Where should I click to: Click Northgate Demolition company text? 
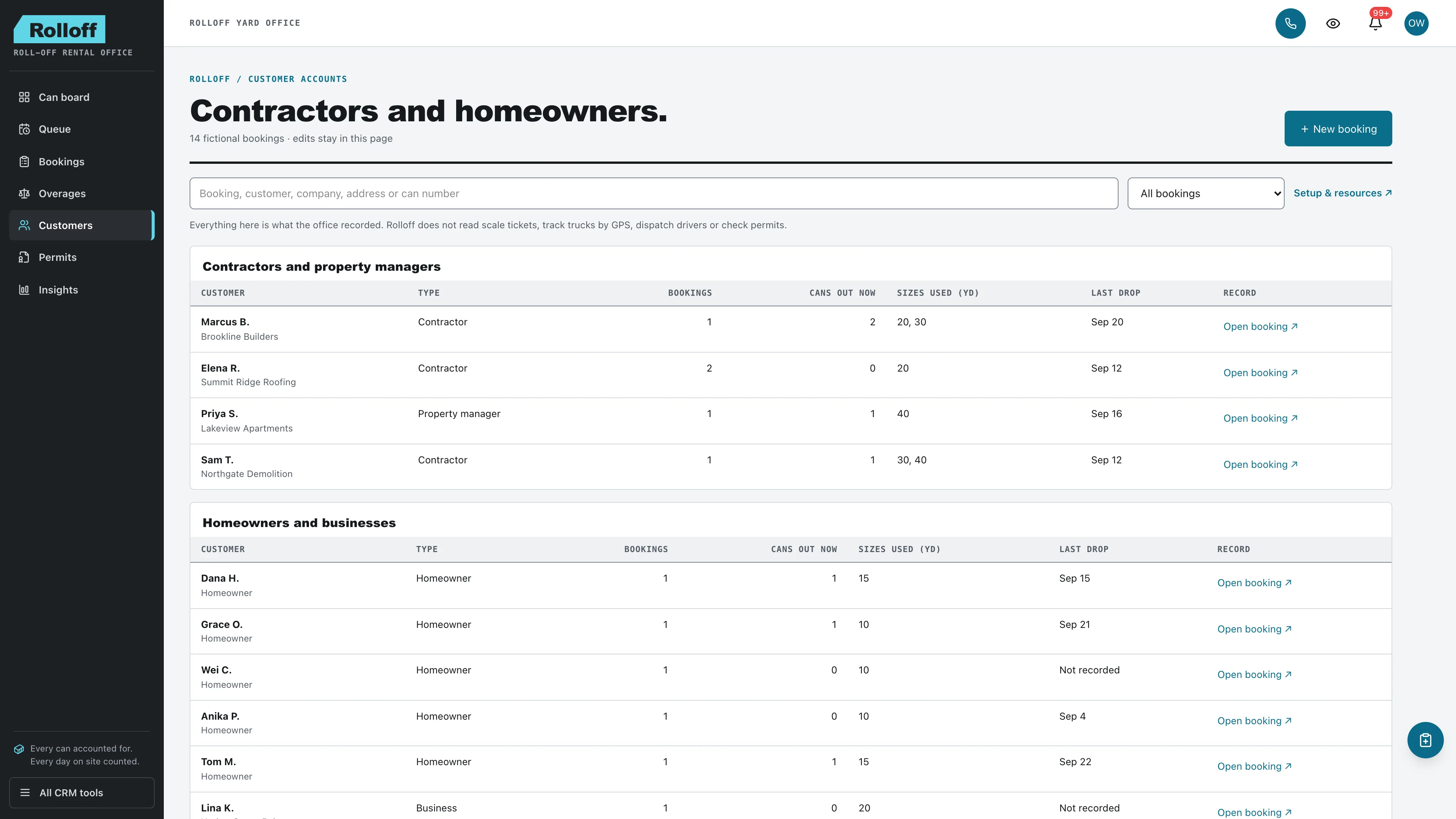tap(246, 474)
